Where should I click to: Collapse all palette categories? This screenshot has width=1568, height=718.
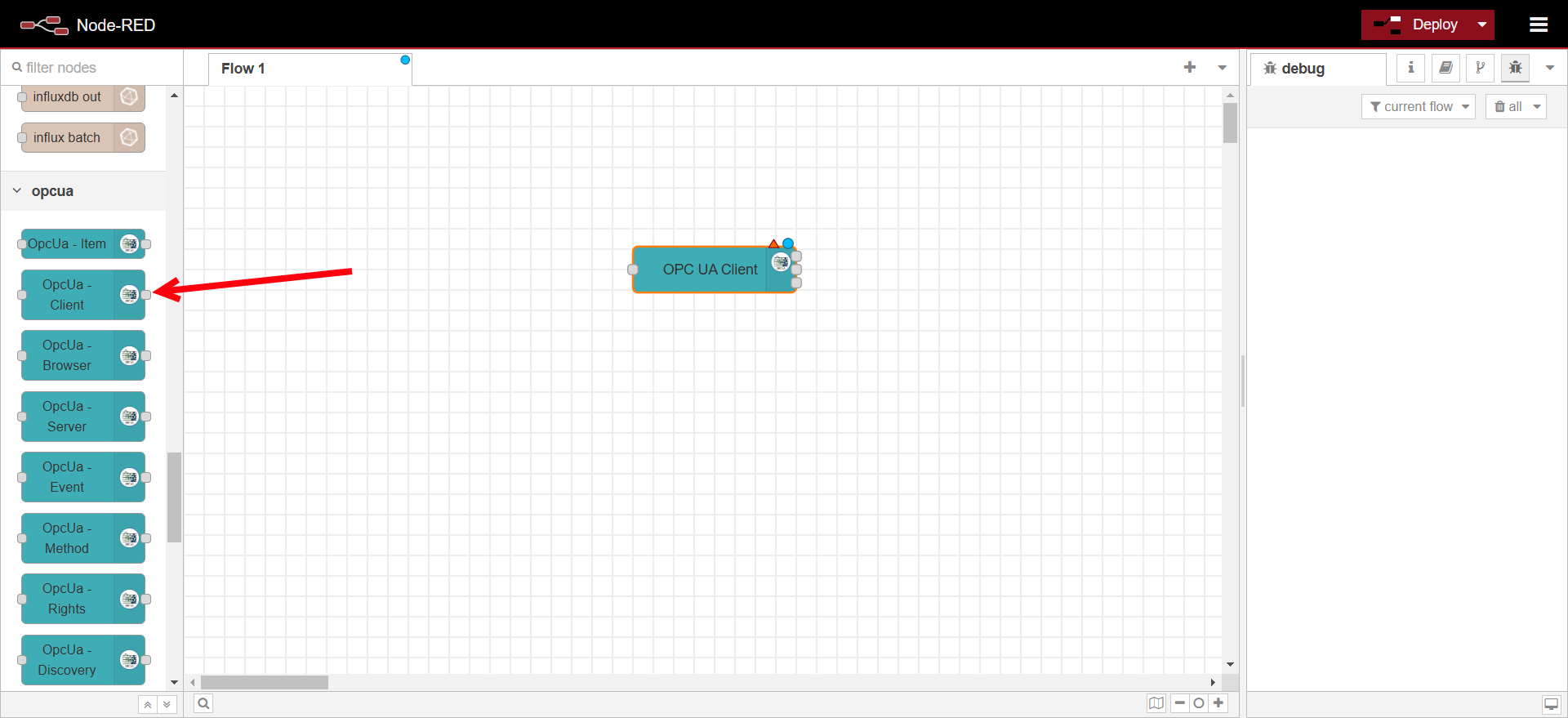tap(148, 704)
